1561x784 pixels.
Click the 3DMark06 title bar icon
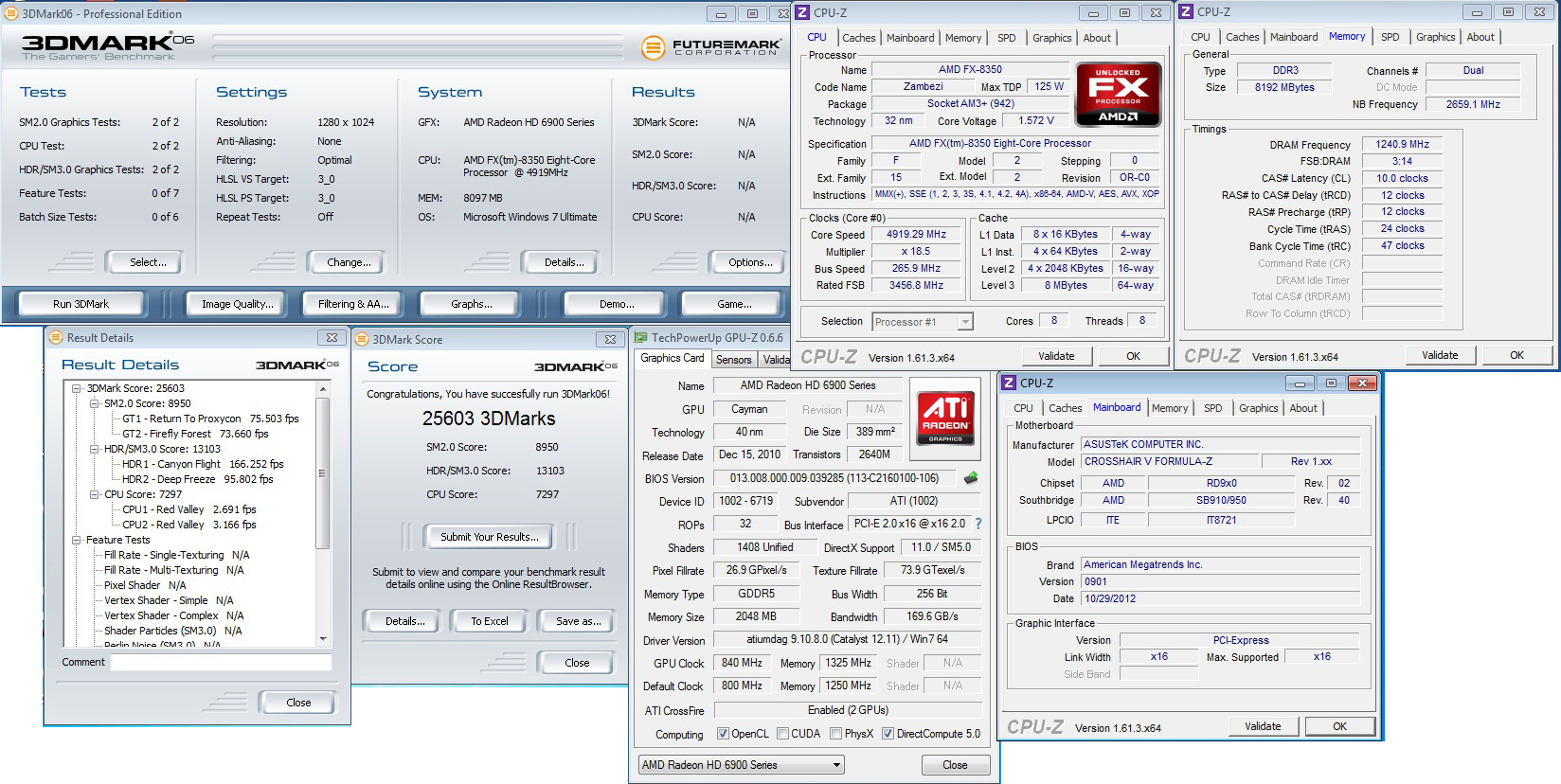(x=11, y=13)
